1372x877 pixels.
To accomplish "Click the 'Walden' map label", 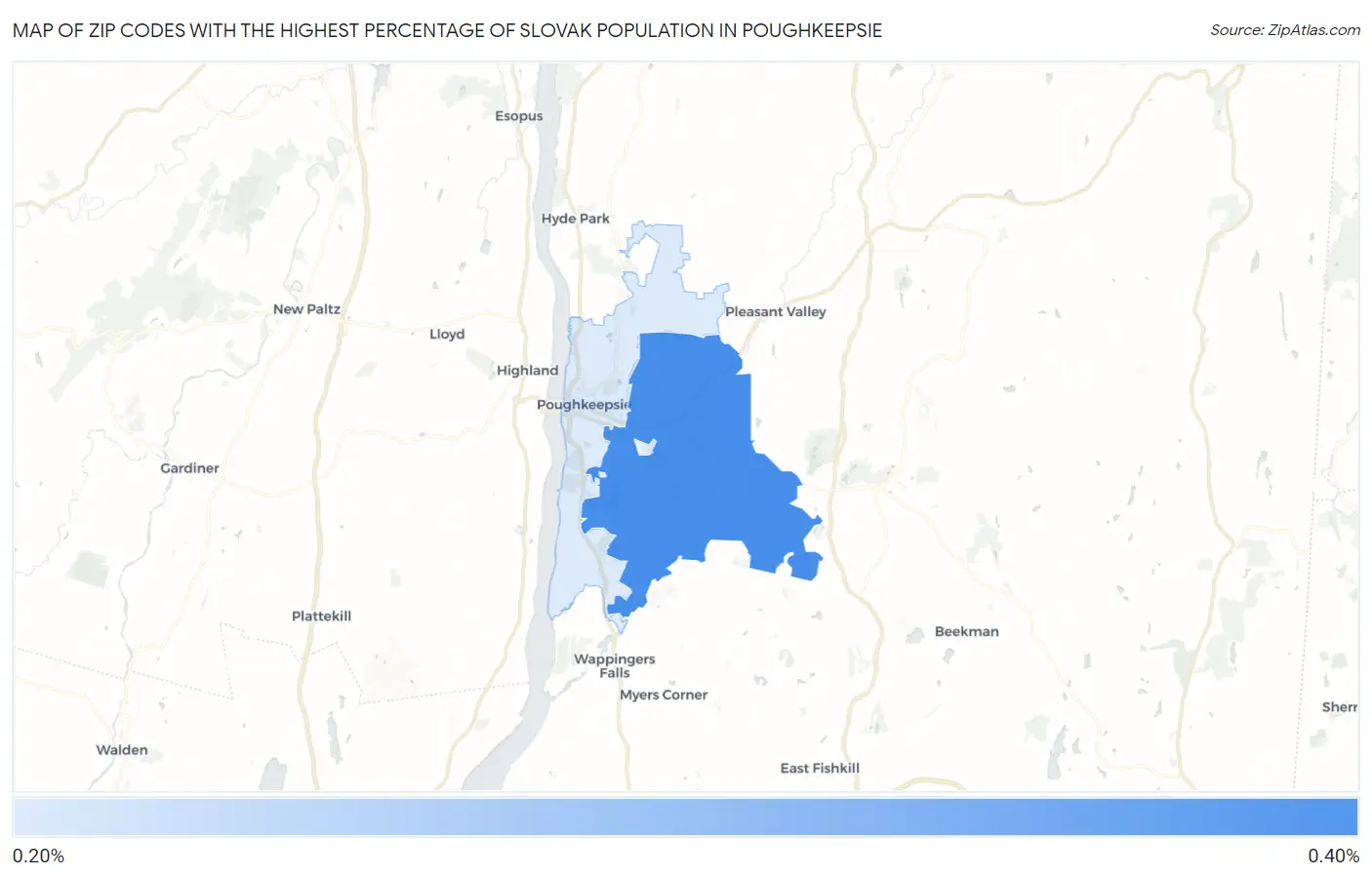I will coord(122,750).
